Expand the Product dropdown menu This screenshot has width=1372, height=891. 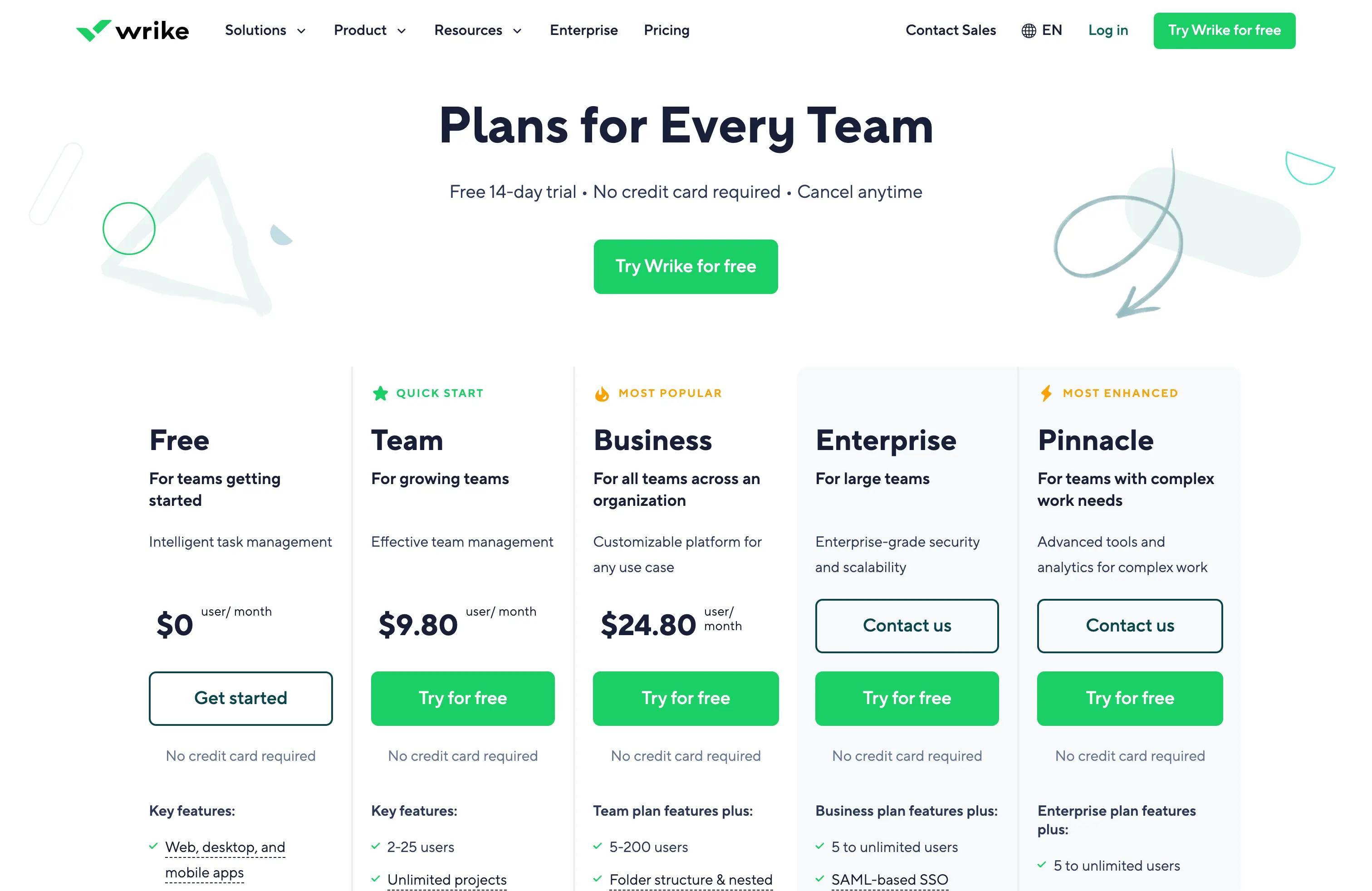370,30
